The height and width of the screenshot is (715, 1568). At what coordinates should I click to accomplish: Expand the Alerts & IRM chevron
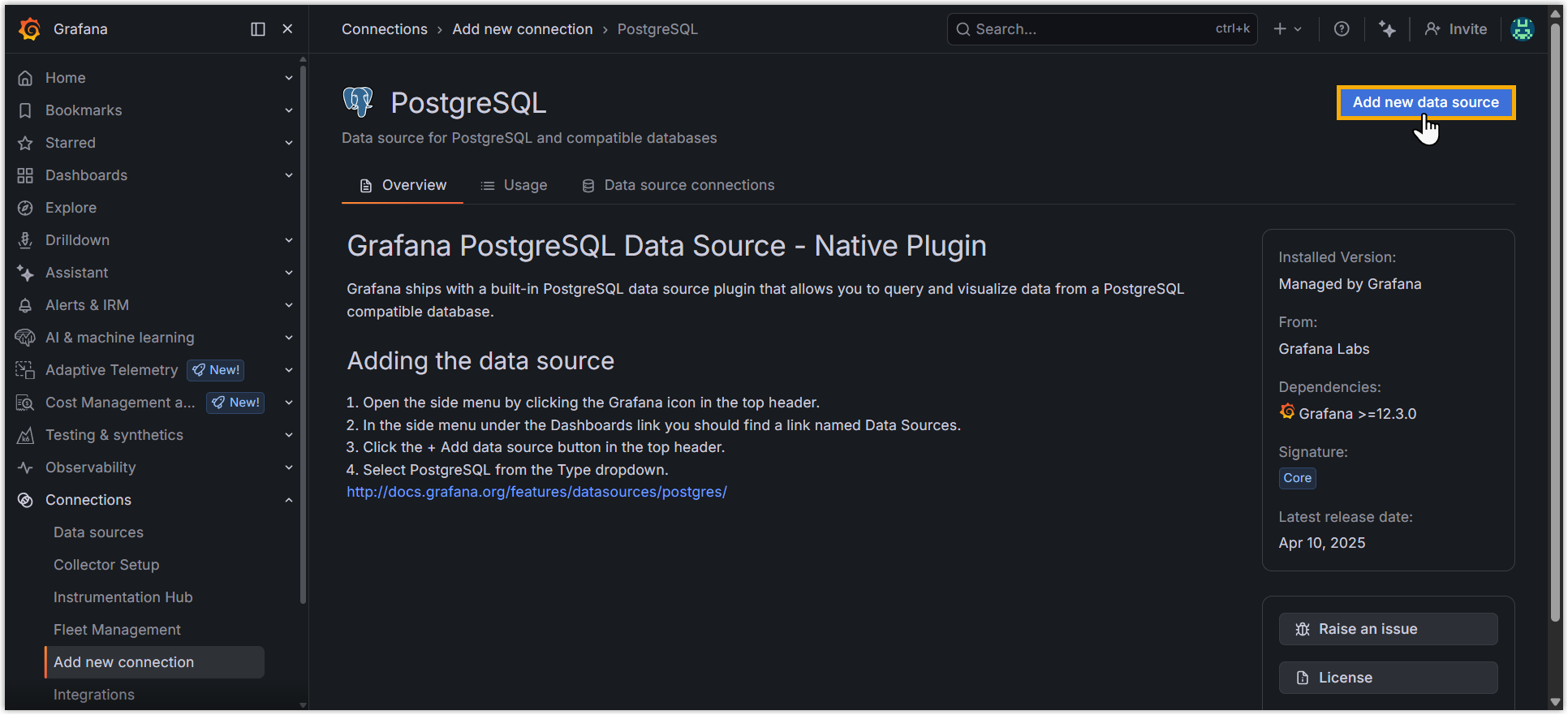tap(289, 305)
